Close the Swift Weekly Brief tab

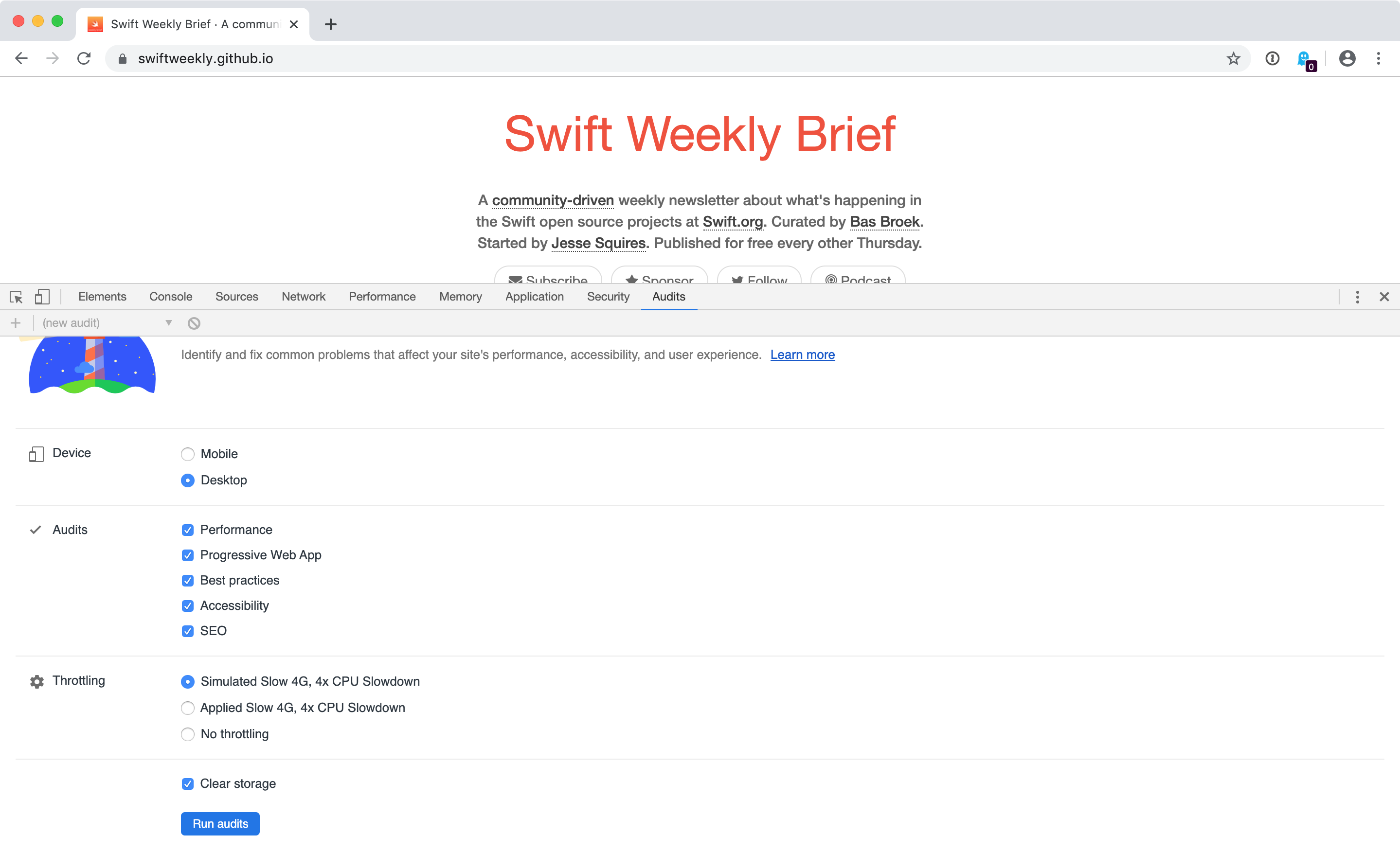[x=294, y=24]
